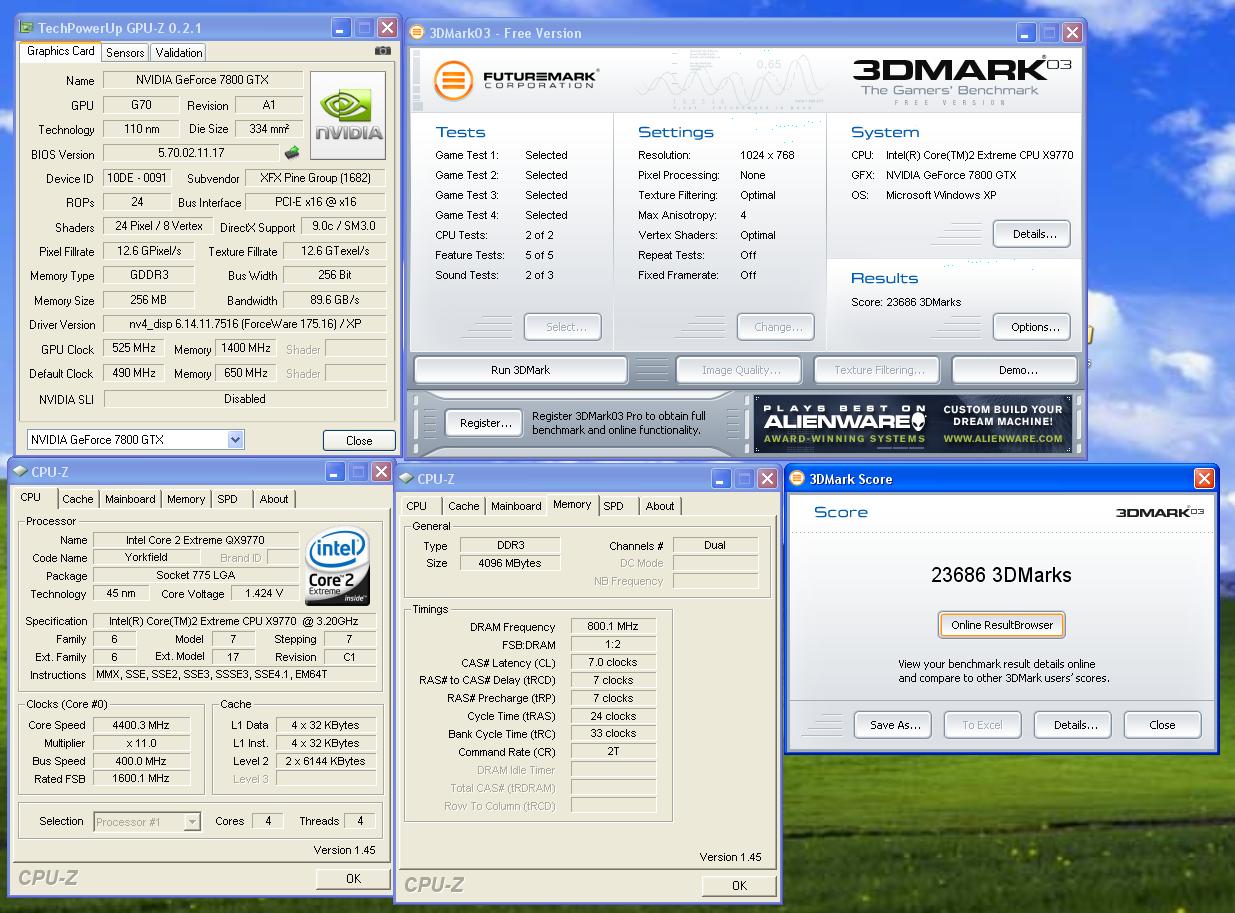The image size is (1235, 913).
Task: Click Close in 3DMark Score window
Action: click(1162, 725)
